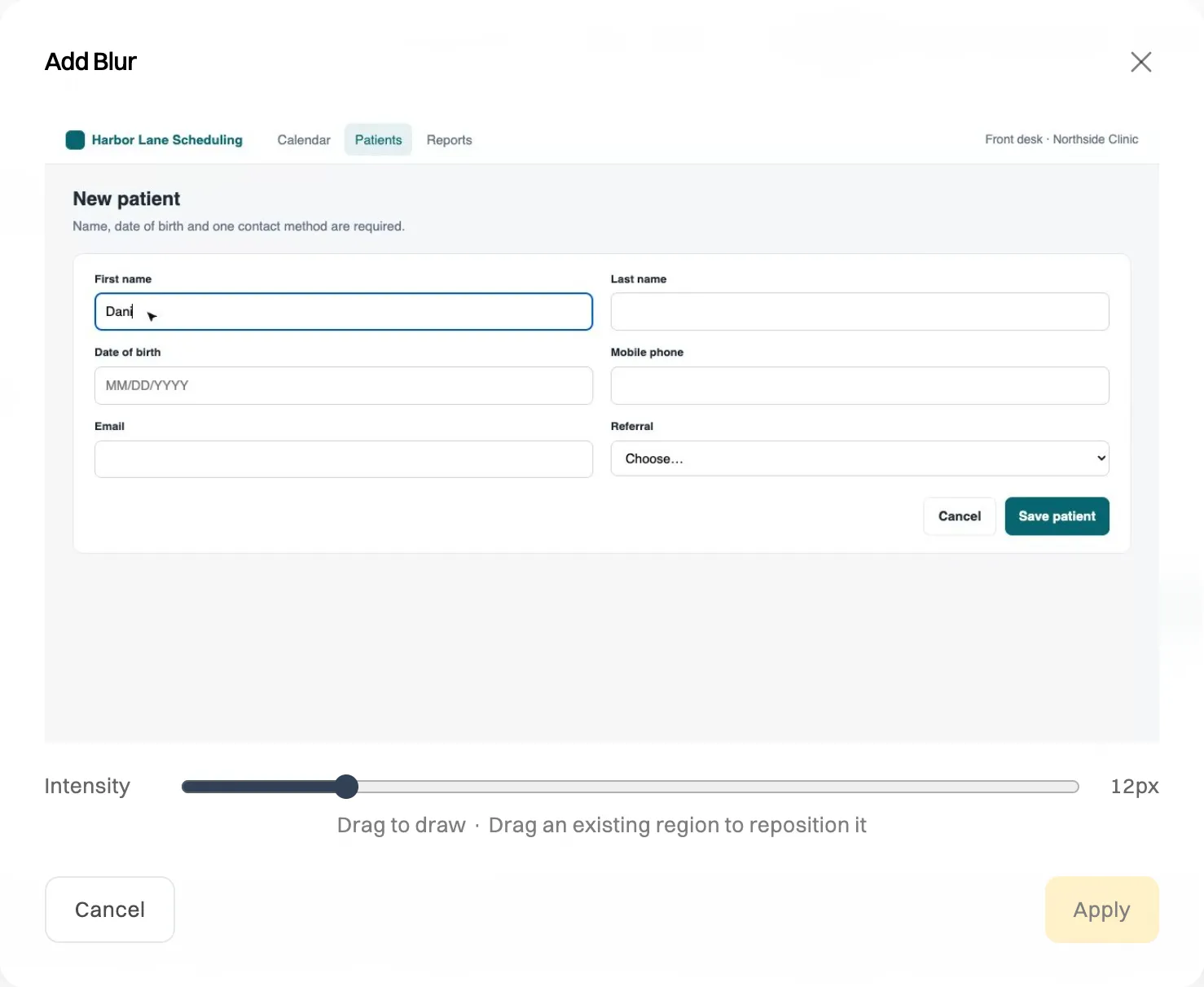
Task: Click the Front desk · Northside Clinic label
Action: (x=1061, y=139)
